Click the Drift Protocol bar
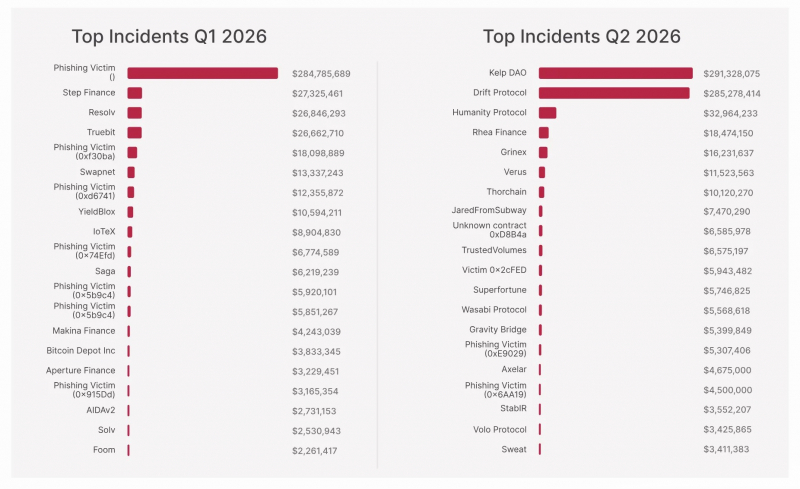Viewport: 800px width, 489px height. (614, 93)
